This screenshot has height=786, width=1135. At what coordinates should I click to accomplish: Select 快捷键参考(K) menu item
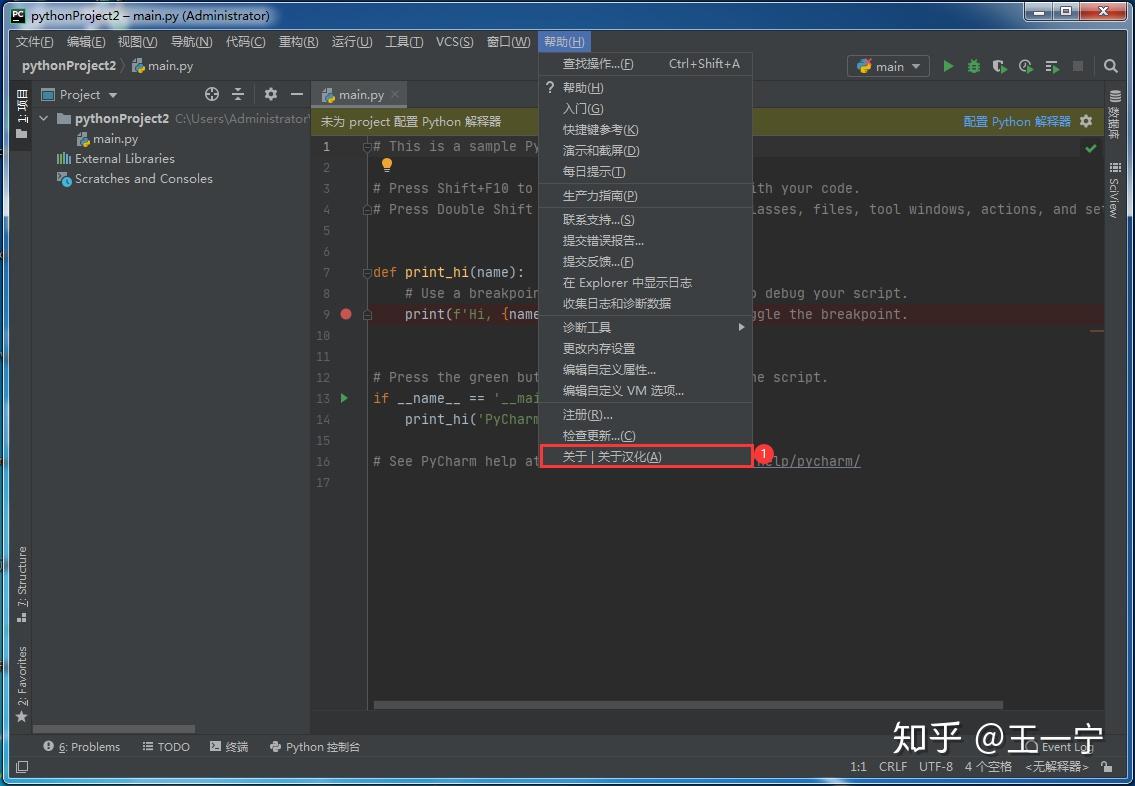point(646,130)
